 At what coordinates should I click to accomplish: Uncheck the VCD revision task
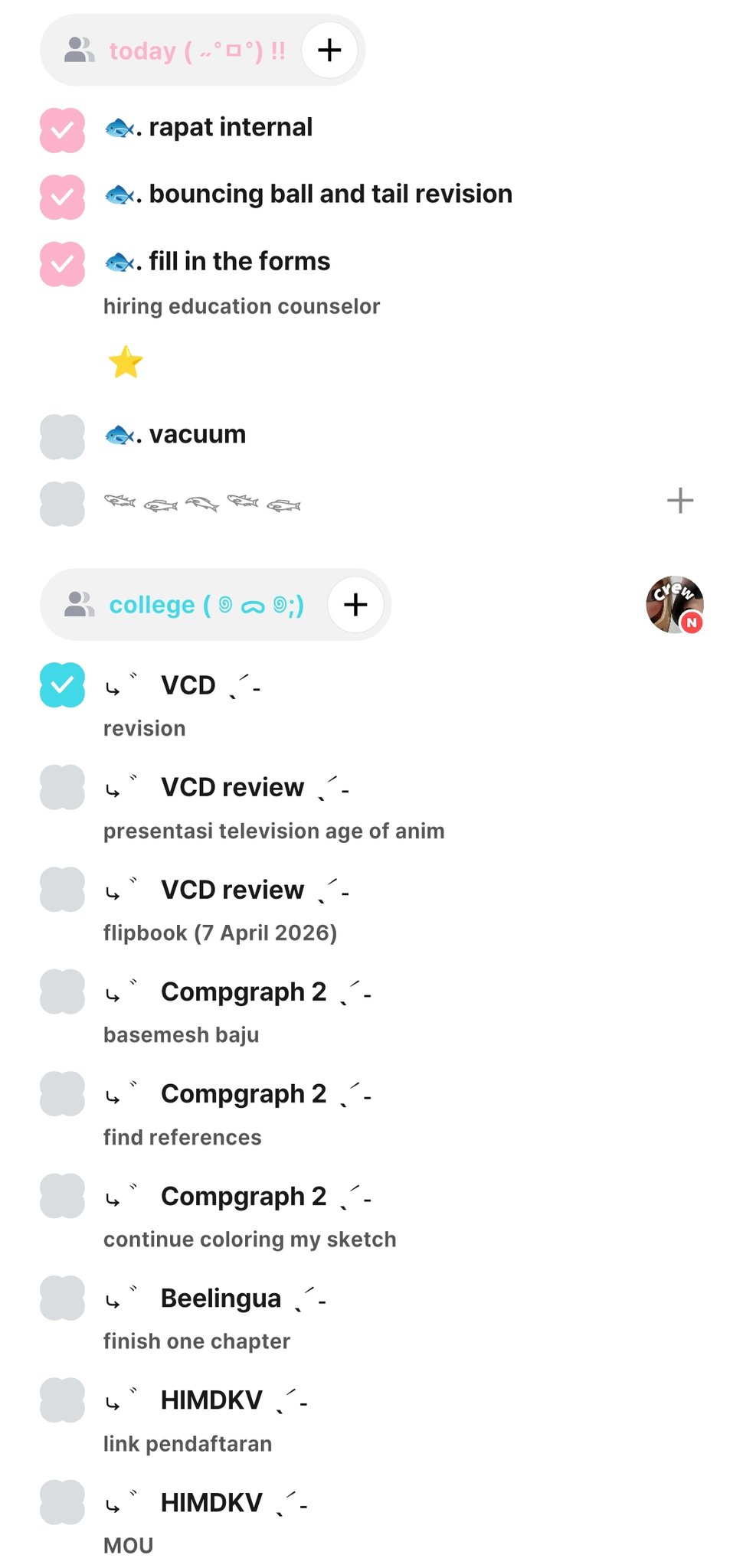pyautogui.click(x=62, y=684)
